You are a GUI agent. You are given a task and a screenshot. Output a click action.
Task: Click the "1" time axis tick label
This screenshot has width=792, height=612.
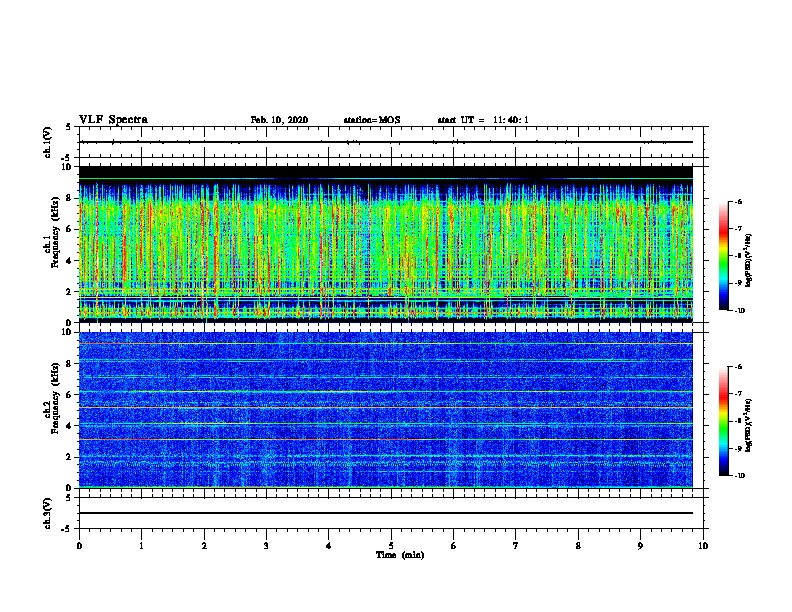click(141, 546)
